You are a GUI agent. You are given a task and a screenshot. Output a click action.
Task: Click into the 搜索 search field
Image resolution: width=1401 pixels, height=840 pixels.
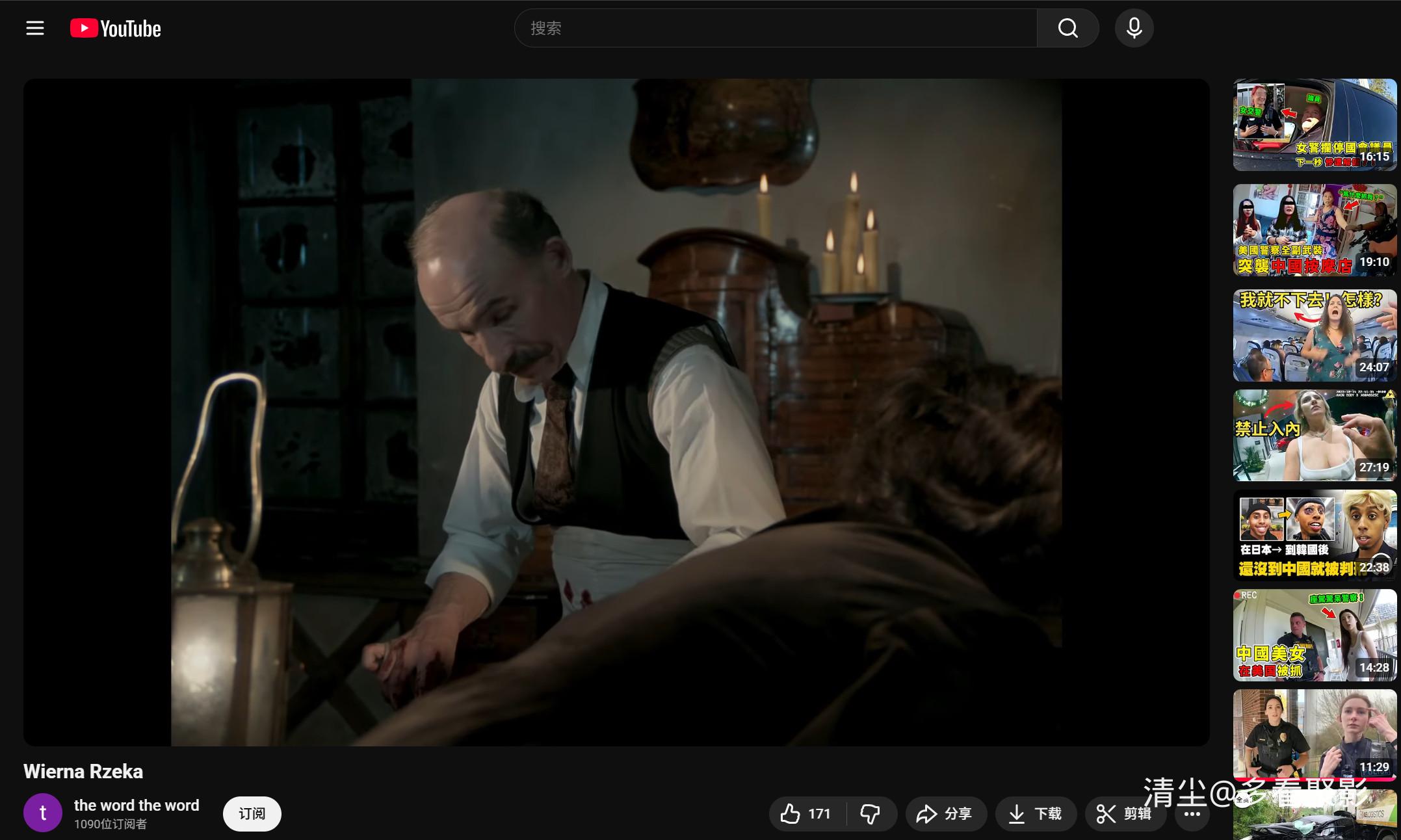[x=774, y=28]
